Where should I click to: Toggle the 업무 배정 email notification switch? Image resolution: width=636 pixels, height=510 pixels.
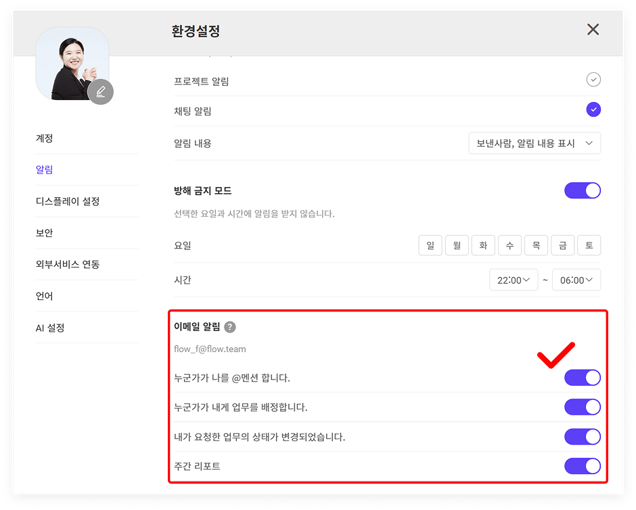coord(582,407)
